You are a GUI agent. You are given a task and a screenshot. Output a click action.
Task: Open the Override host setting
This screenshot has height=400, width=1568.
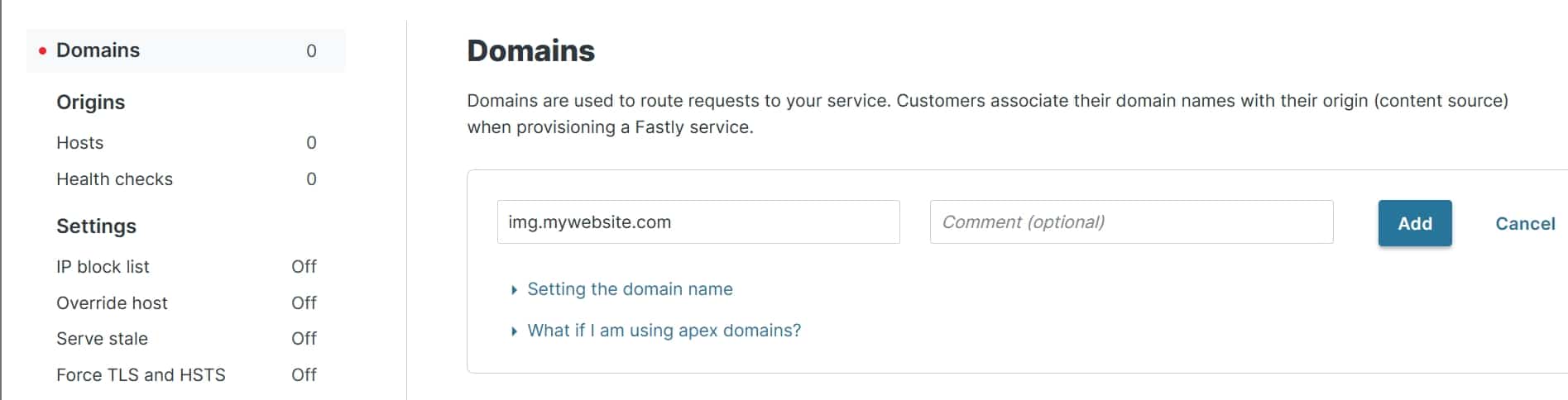[x=112, y=303]
